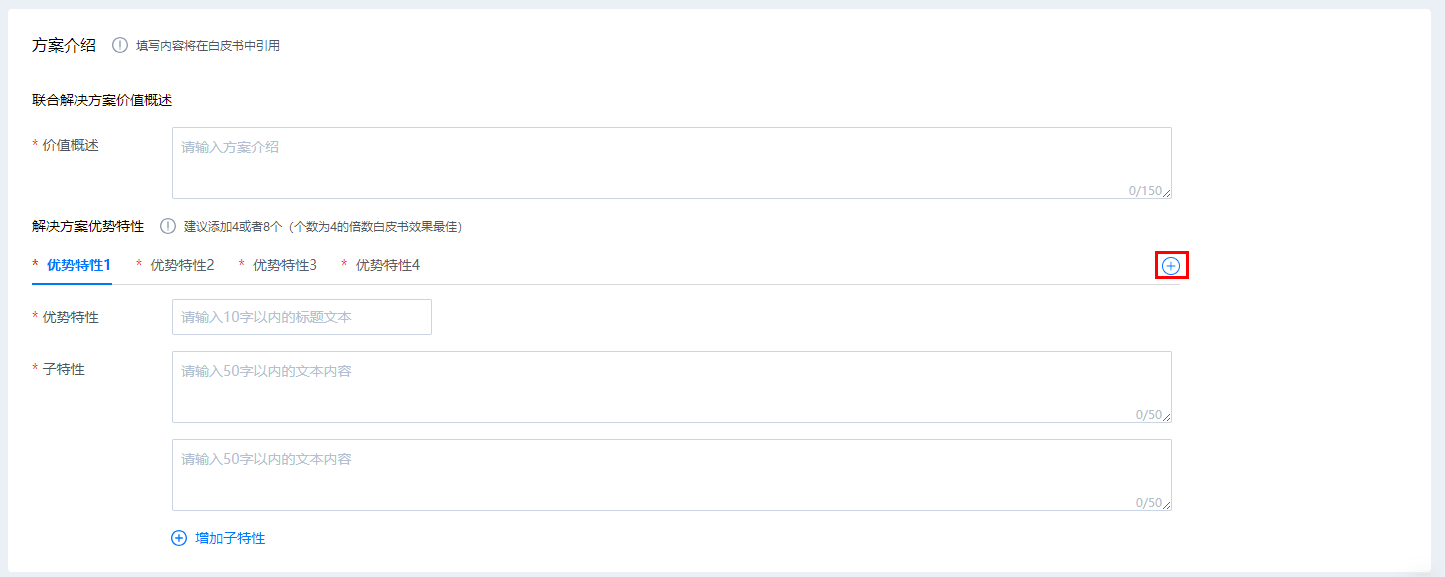Click the plus icon before 增加子特性
The image size is (1445, 577).
click(x=179, y=538)
